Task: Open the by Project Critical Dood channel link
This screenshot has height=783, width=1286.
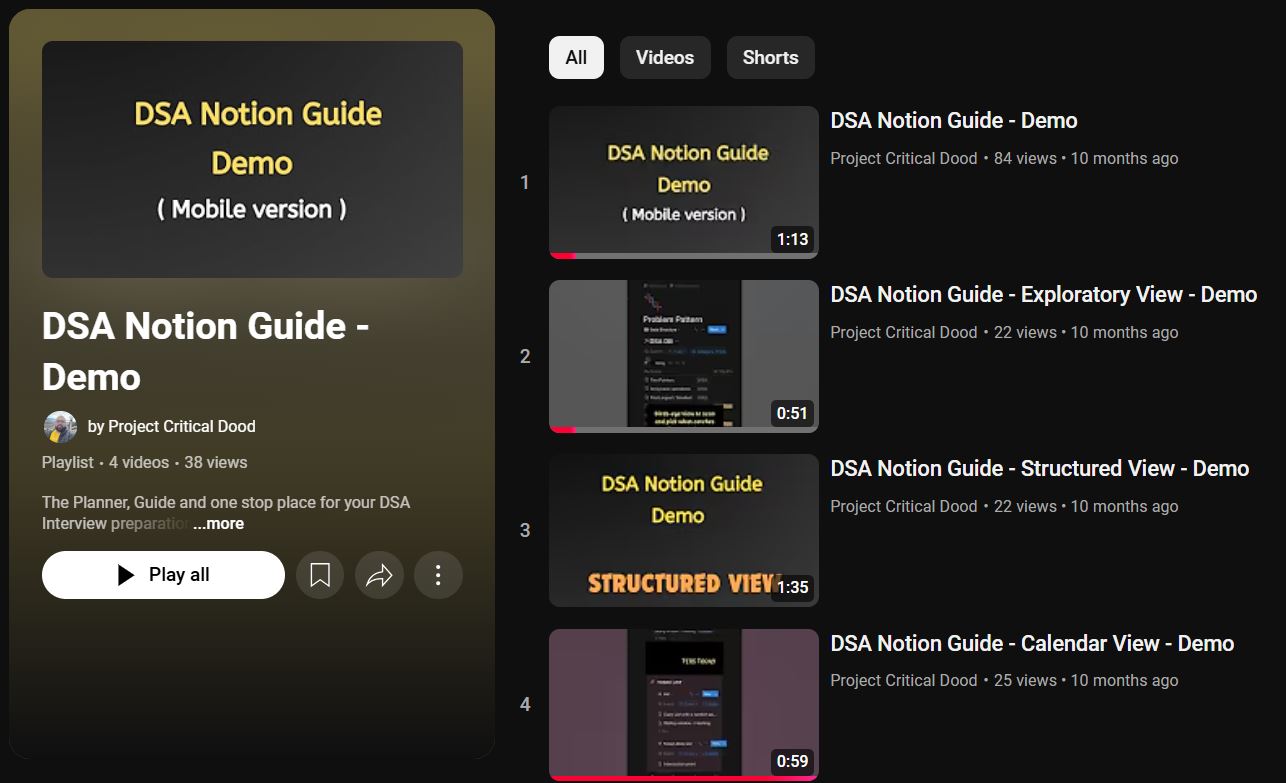Action: 172,427
